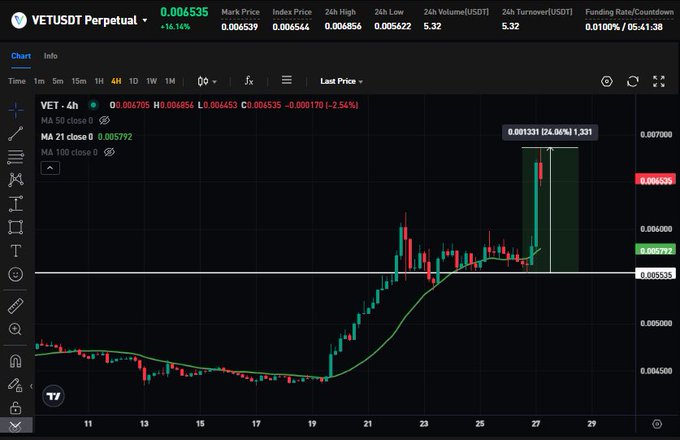Toggle stay in drawing mode pencil-lock
Viewport: 680px width, 440px height.
(x=16, y=385)
